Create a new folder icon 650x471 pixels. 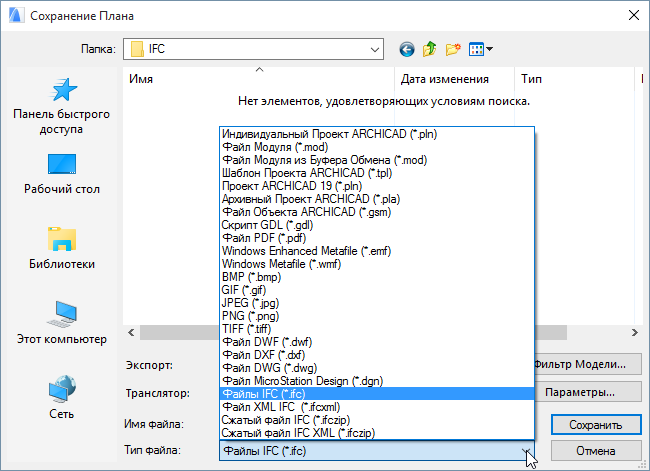453,49
